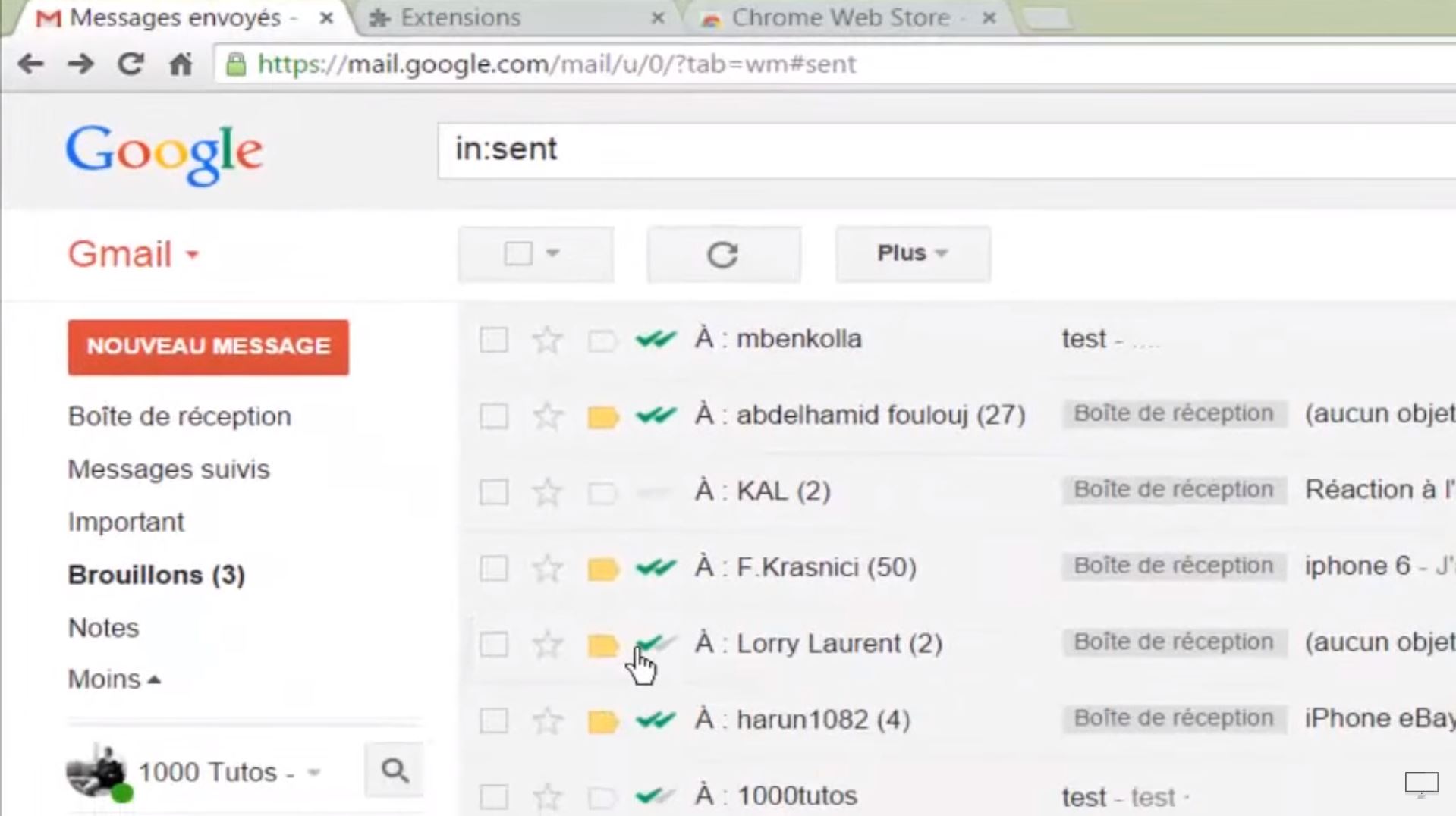1456x816 pixels.
Task: Star the message to mbenkolla
Action: [547, 340]
